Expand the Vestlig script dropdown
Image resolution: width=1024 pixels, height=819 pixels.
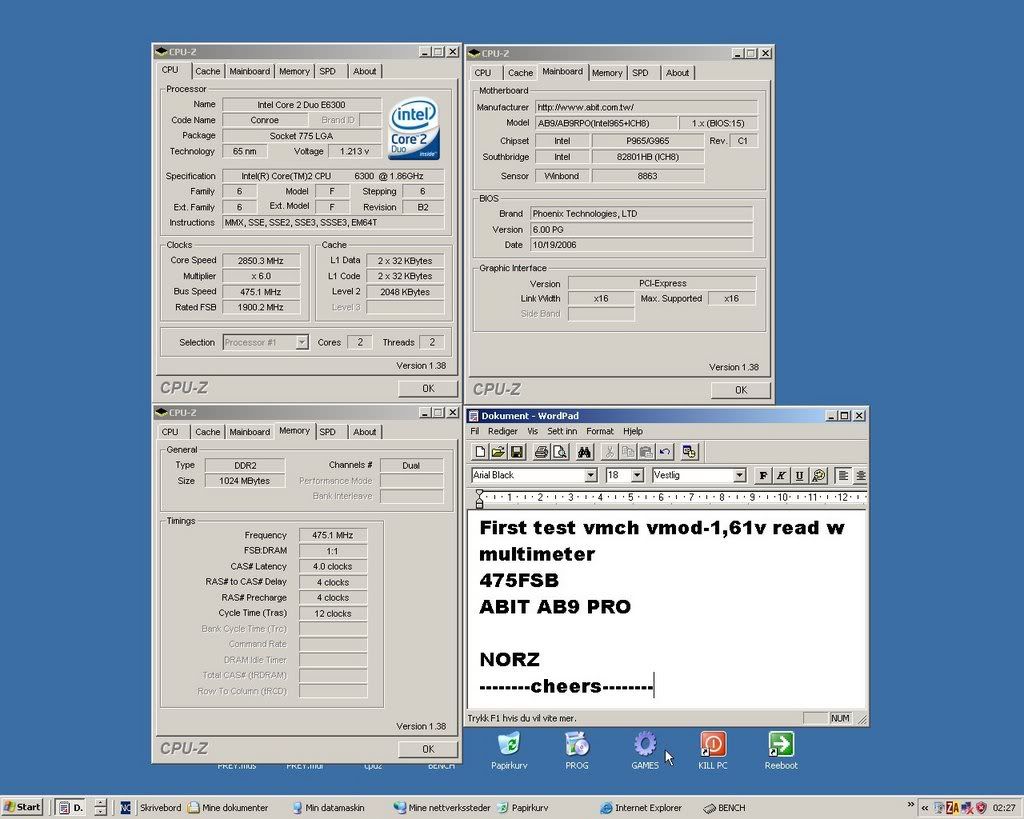point(739,476)
